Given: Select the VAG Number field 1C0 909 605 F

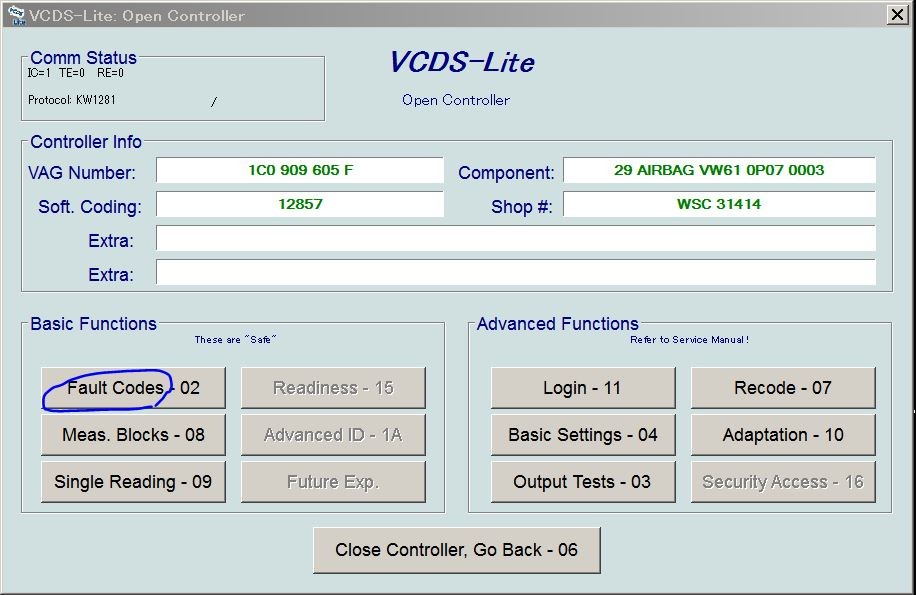Looking at the screenshot, I should (300, 170).
